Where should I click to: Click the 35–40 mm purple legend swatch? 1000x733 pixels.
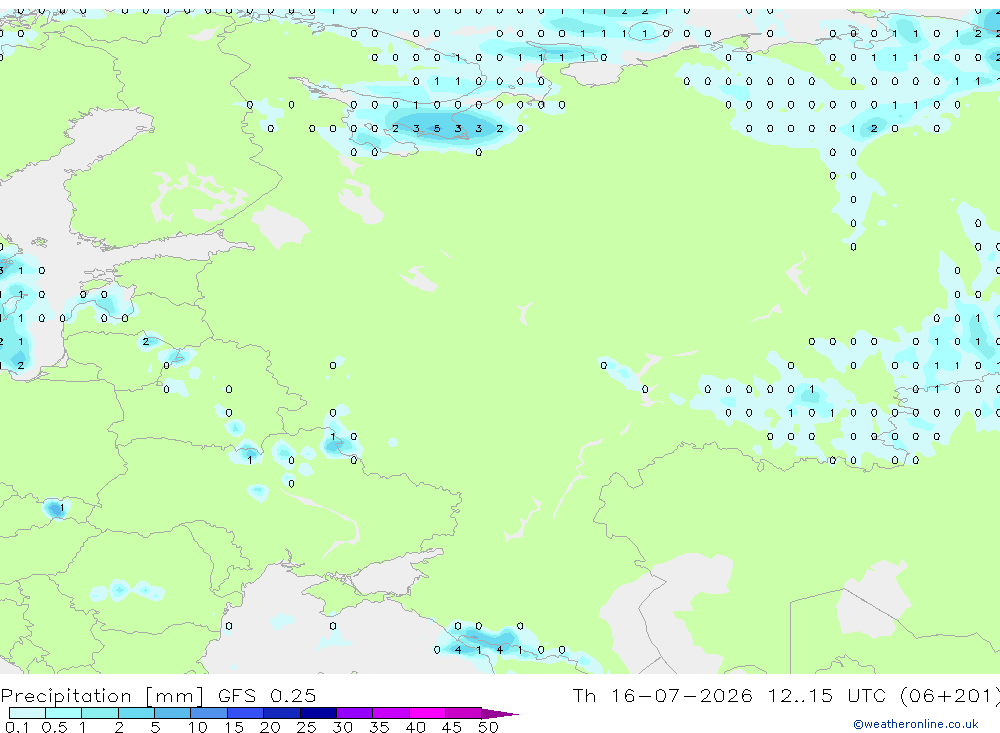390,713
